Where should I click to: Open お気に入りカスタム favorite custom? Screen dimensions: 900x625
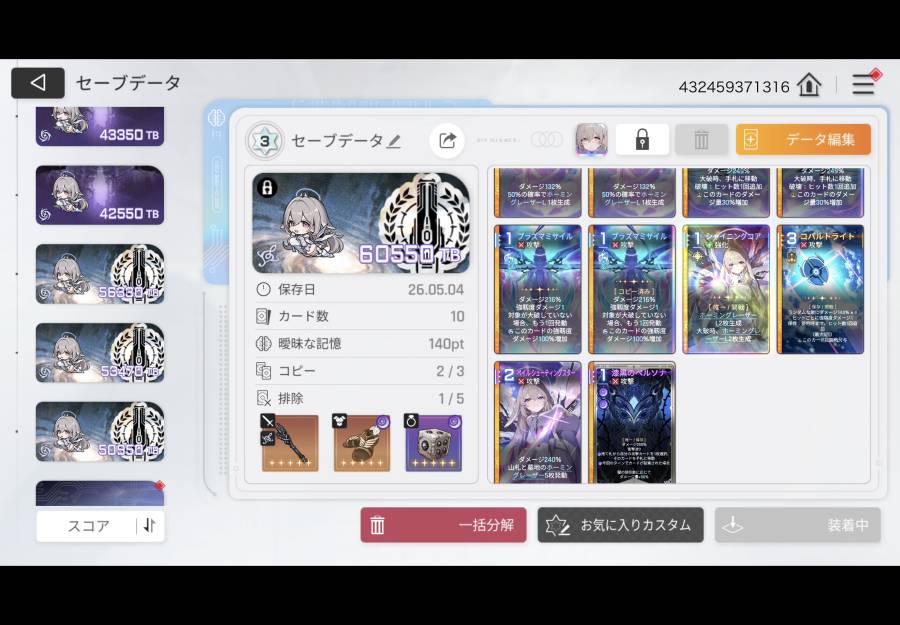620,525
